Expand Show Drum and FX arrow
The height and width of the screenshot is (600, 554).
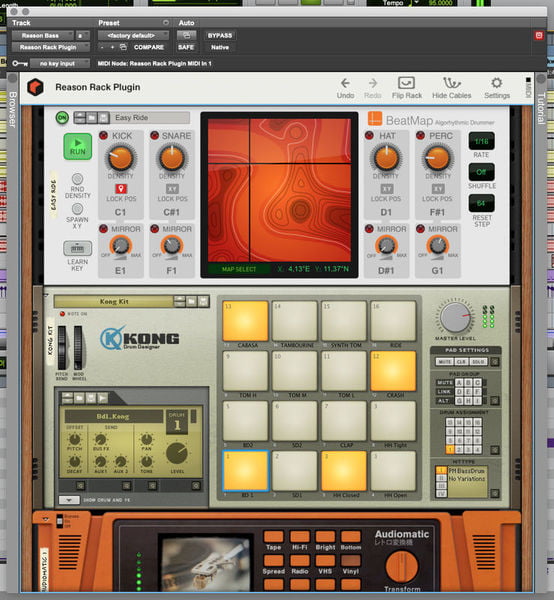click(x=69, y=500)
